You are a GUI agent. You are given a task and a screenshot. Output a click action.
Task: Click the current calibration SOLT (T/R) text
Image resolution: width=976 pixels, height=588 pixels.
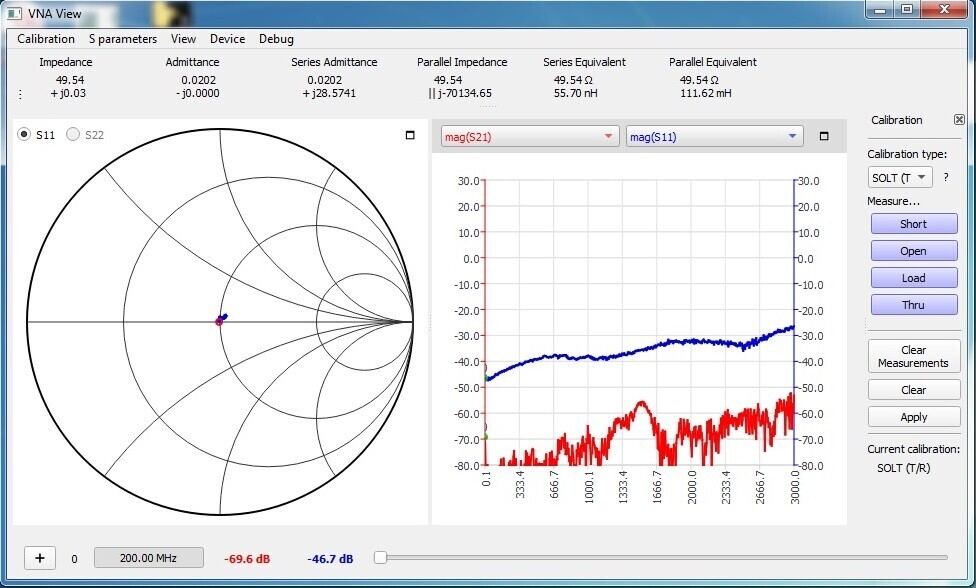point(904,468)
